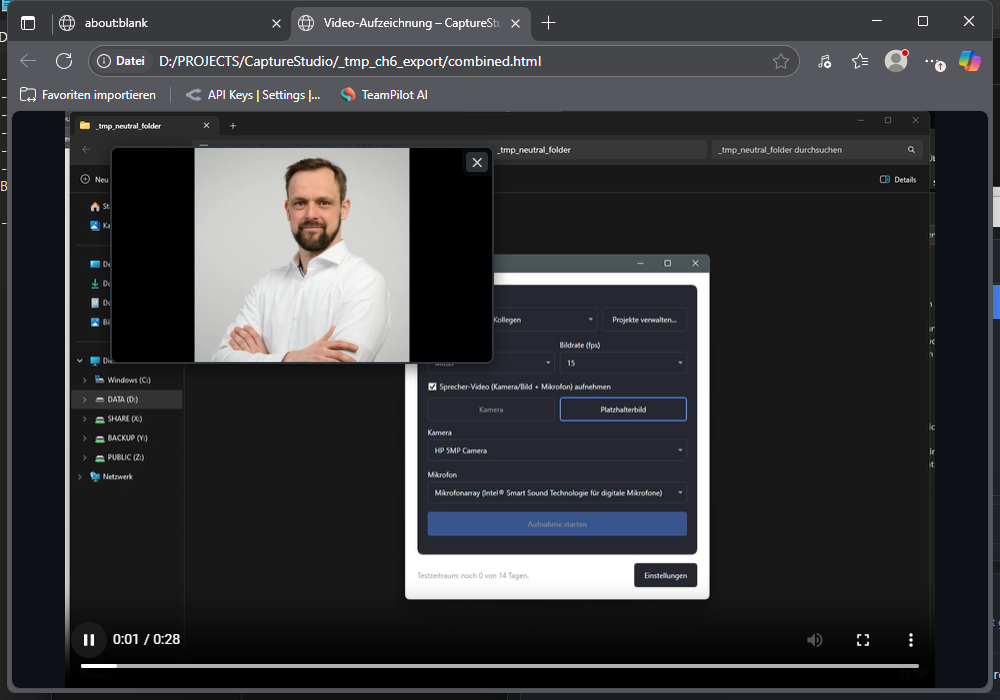
Task: Open a new browser tab
Action: coord(548,23)
